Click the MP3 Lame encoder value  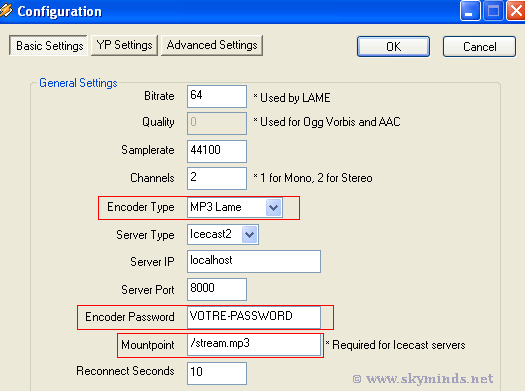pyautogui.click(x=216, y=207)
